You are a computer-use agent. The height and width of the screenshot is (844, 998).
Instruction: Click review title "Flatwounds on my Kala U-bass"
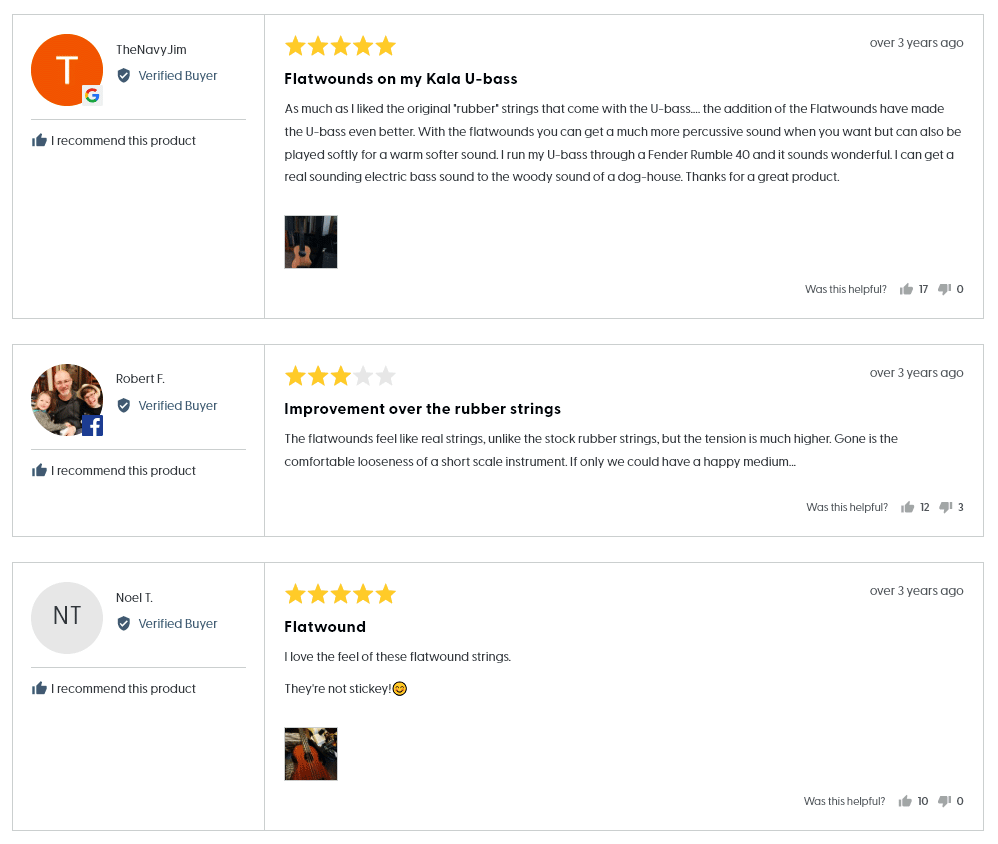pos(400,79)
